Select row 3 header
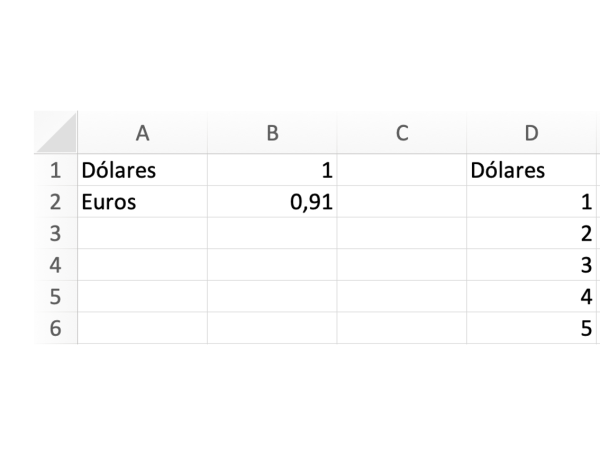 point(55,234)
